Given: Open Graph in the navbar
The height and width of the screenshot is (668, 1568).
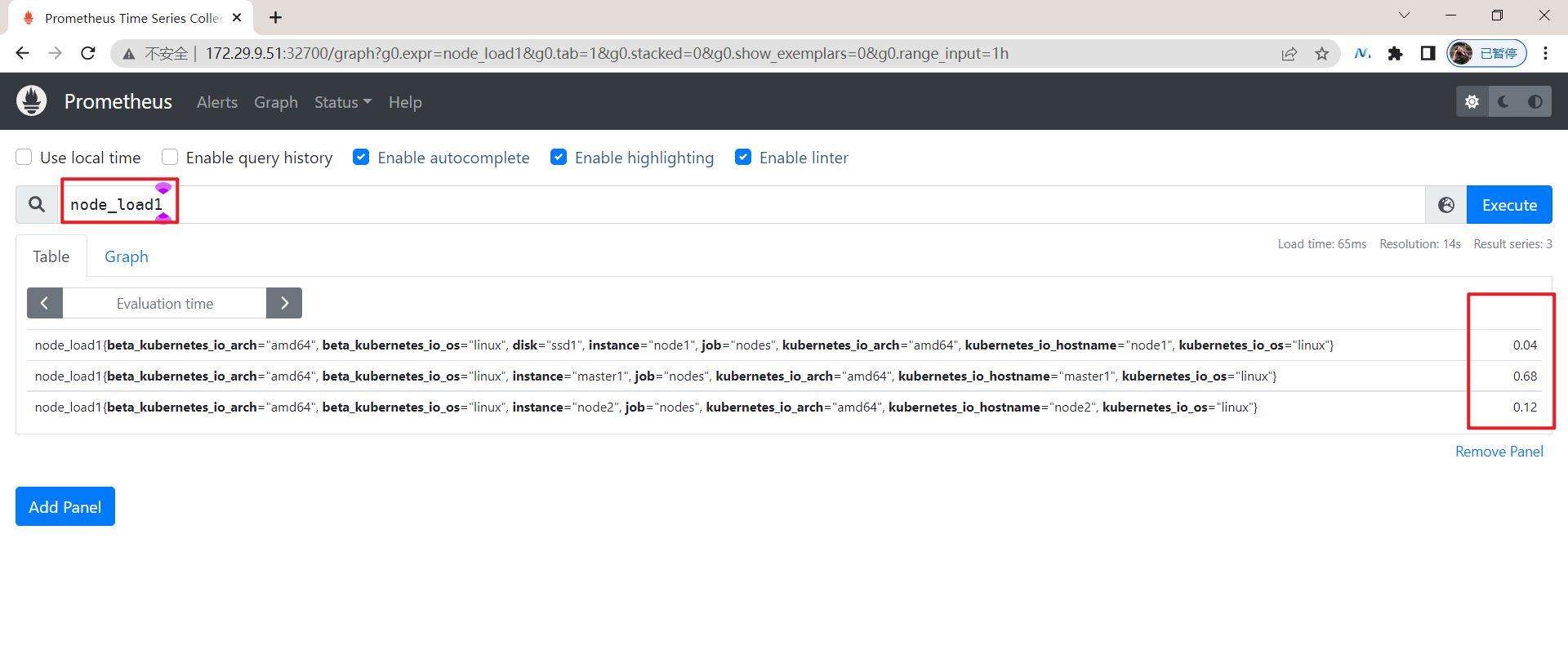Looking at the screenshot, I should coord(276,102).
